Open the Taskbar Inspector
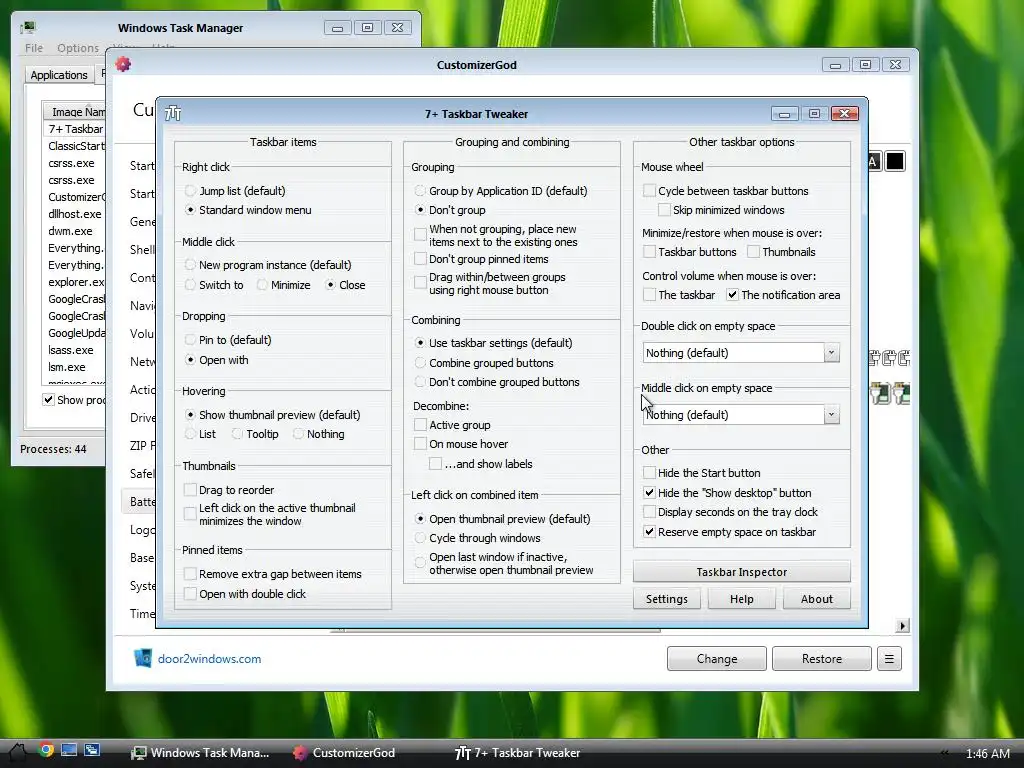 (x=741, y=571)
